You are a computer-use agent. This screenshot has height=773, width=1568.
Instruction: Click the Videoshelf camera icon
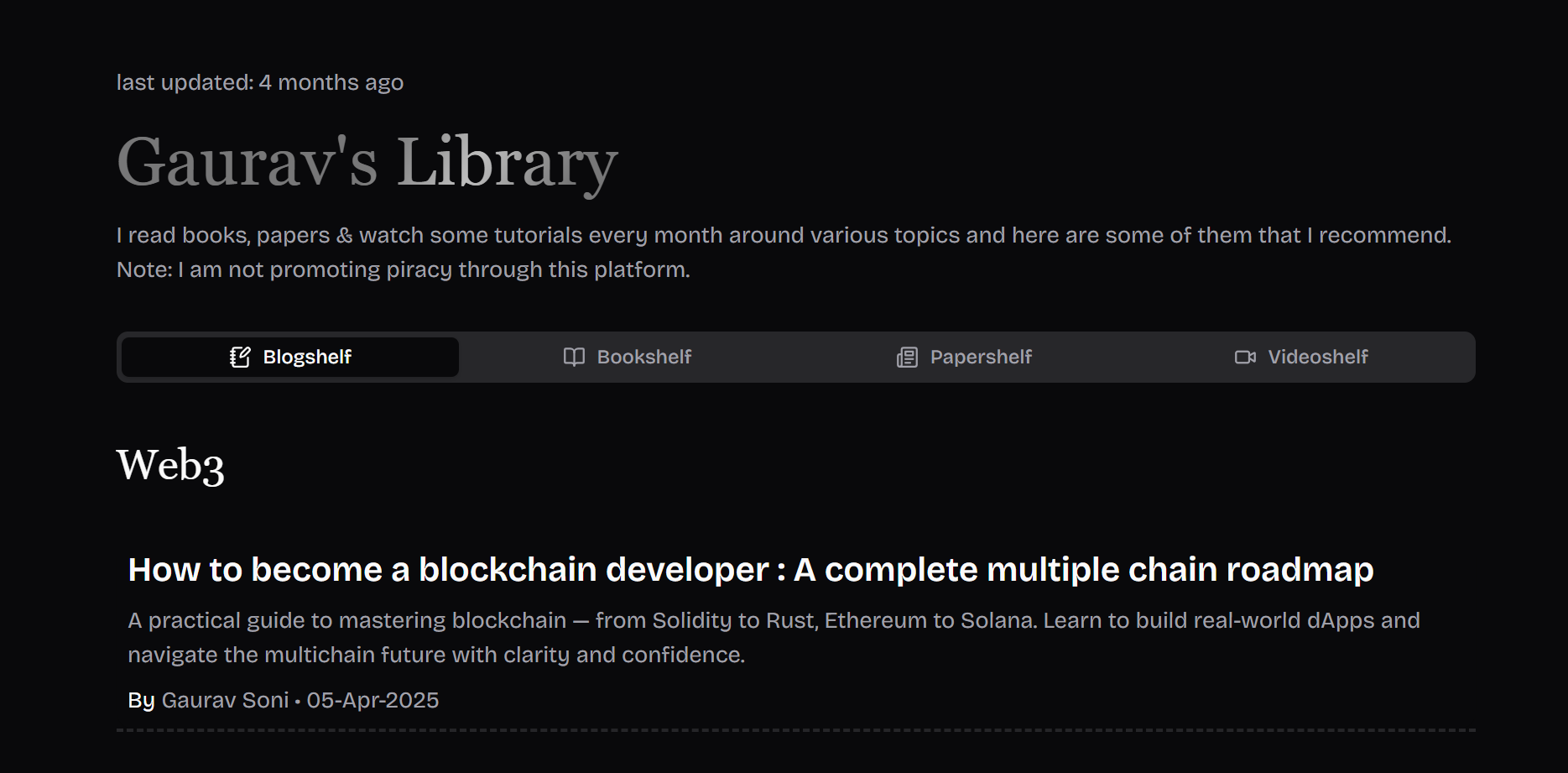coord(1245,358)
